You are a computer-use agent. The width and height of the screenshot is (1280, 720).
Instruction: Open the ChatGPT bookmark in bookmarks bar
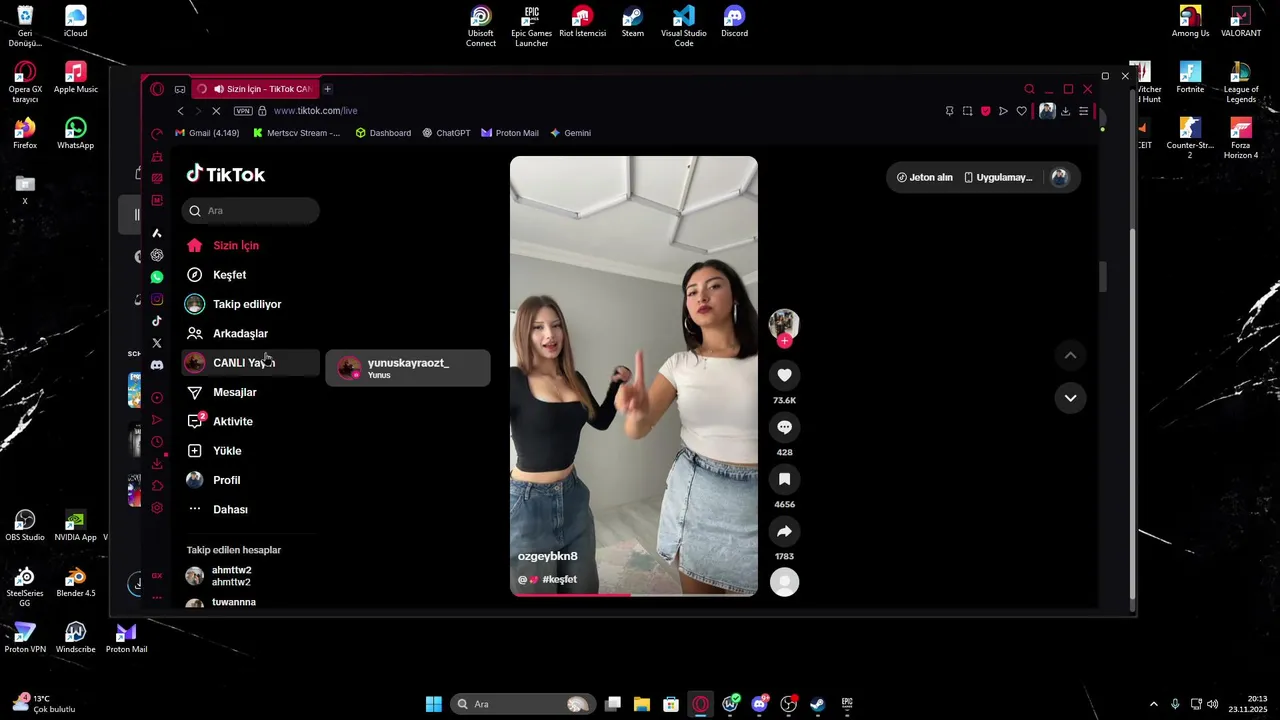(x=446, y=133)
